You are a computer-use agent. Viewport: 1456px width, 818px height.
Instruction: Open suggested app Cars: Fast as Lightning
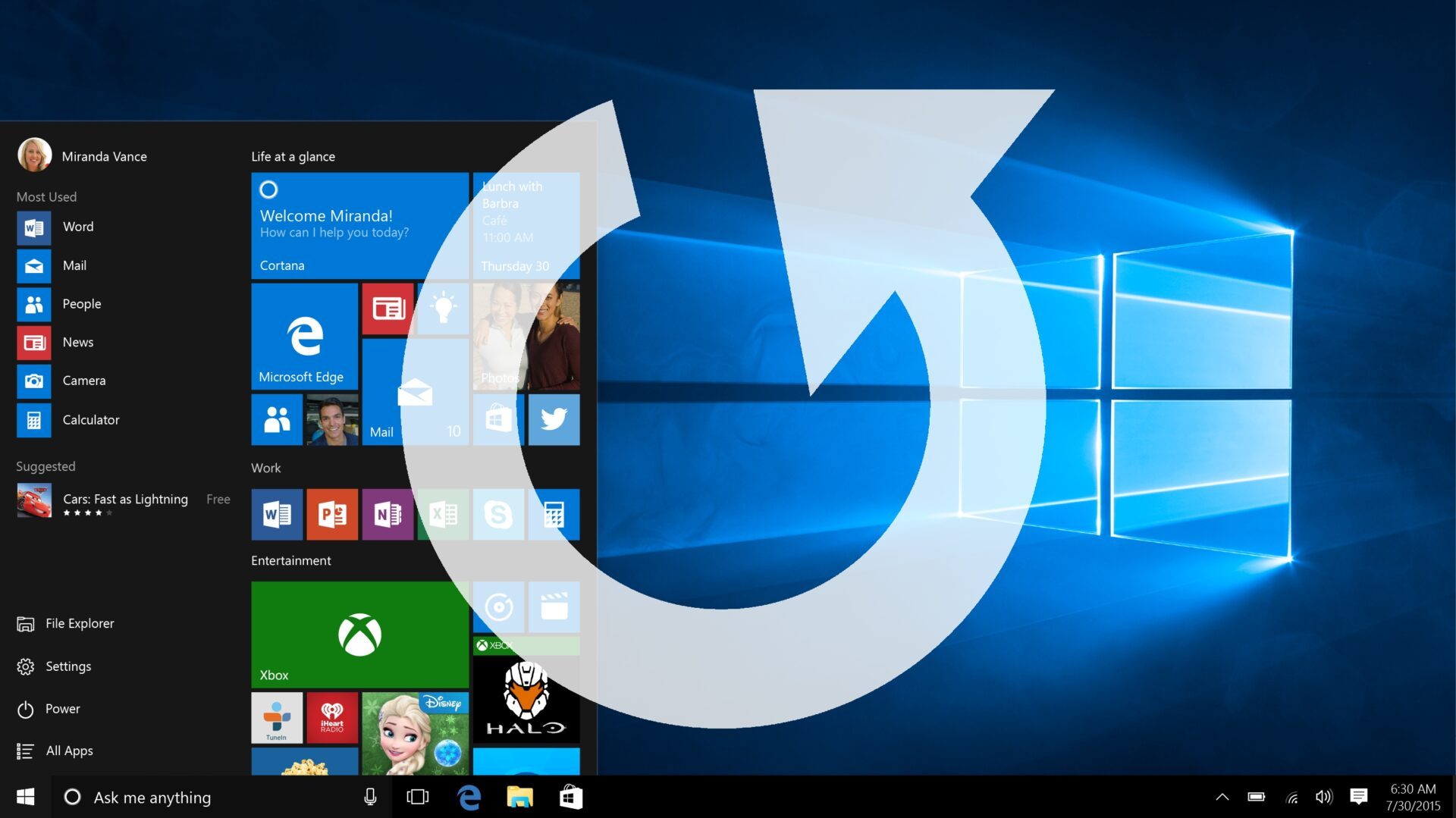124,500
